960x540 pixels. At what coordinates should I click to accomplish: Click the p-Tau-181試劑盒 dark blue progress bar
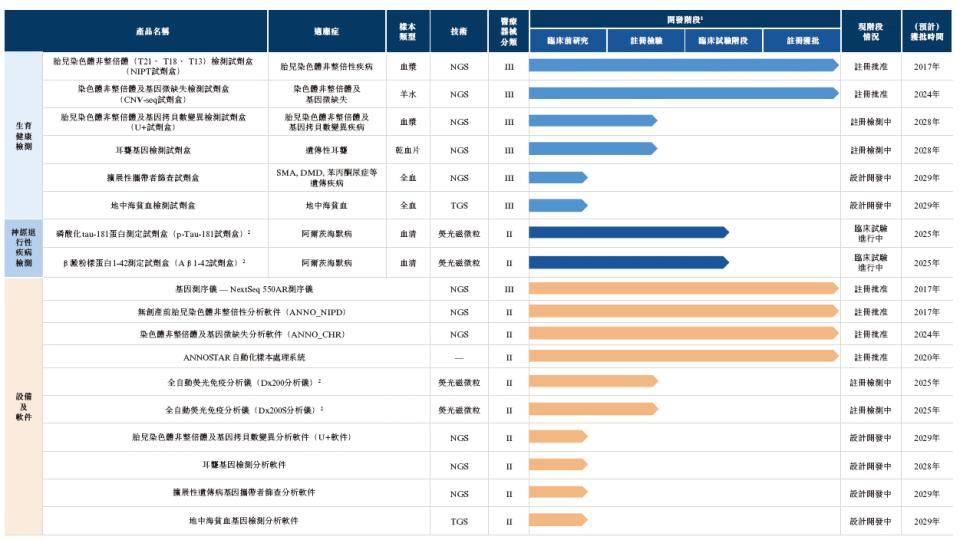[x=628, y=233]
